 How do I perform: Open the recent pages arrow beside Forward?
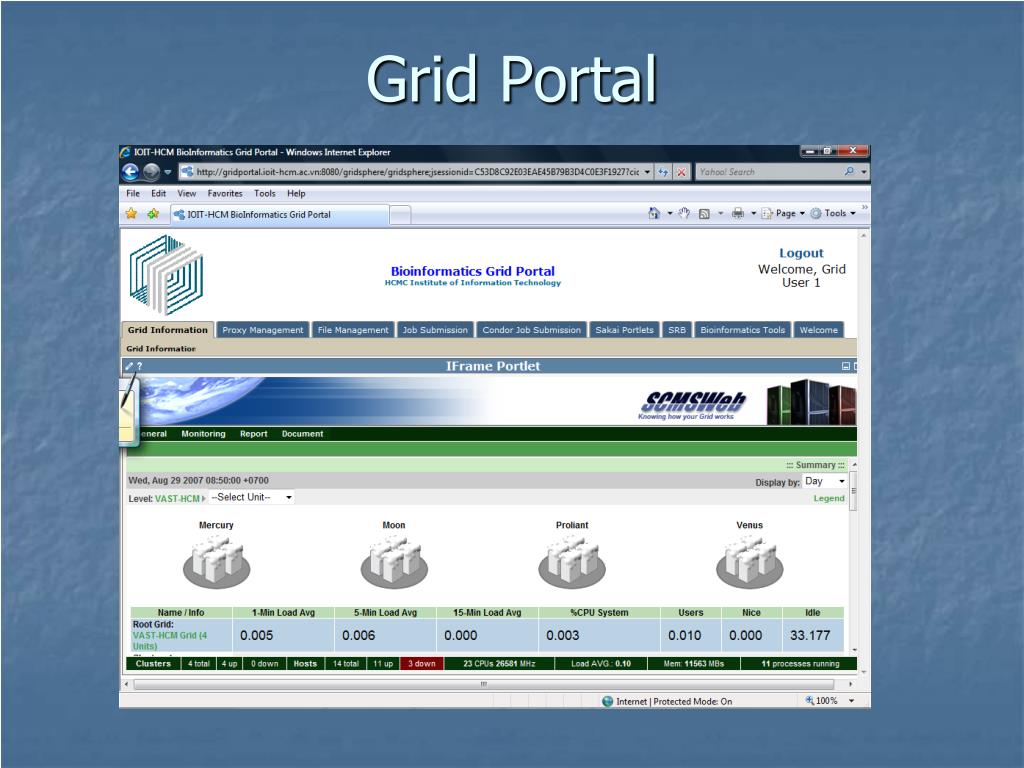168,172
